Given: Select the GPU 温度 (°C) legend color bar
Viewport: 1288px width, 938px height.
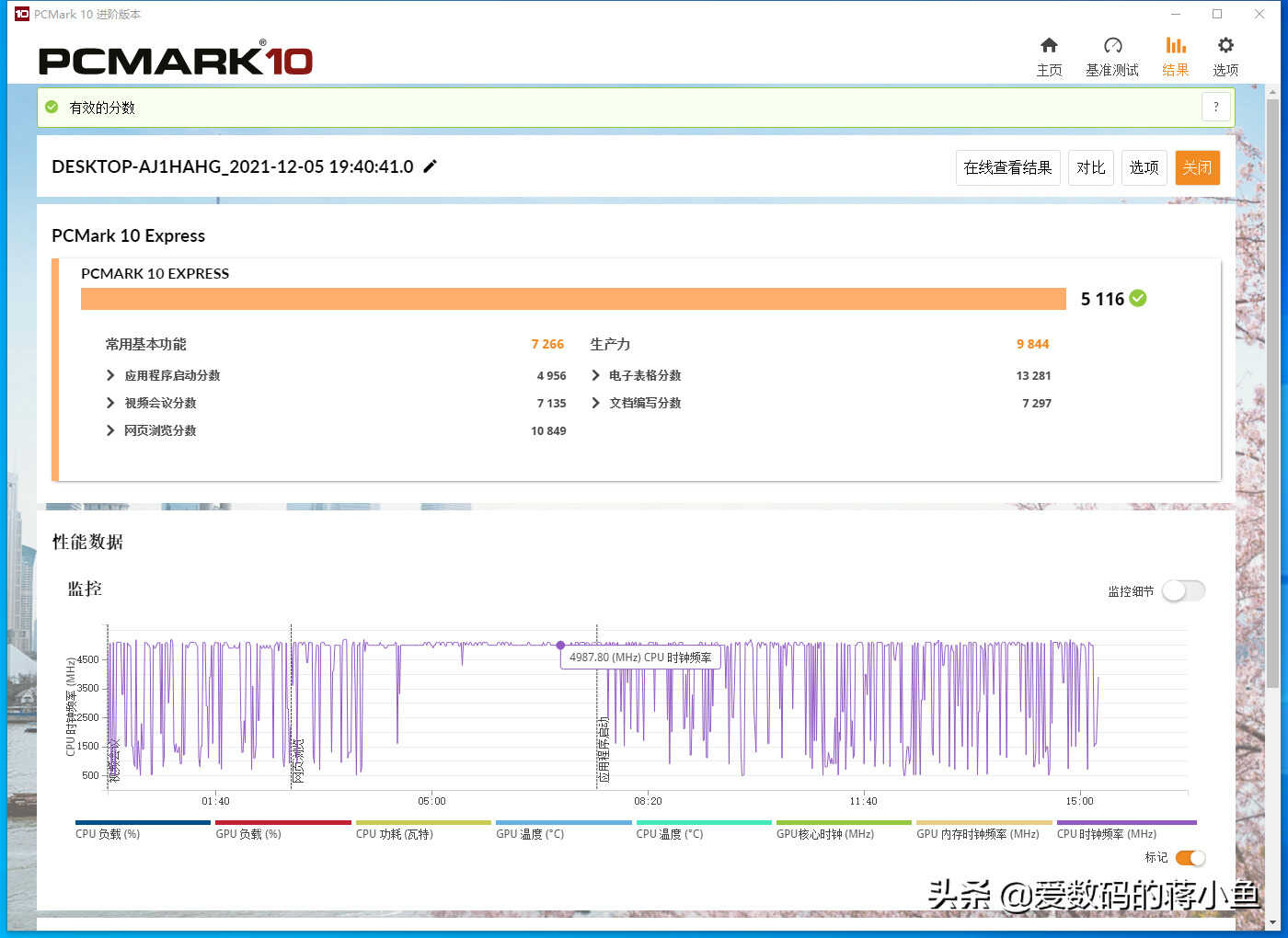Looking at the screenshot, I should click(563, 823).
